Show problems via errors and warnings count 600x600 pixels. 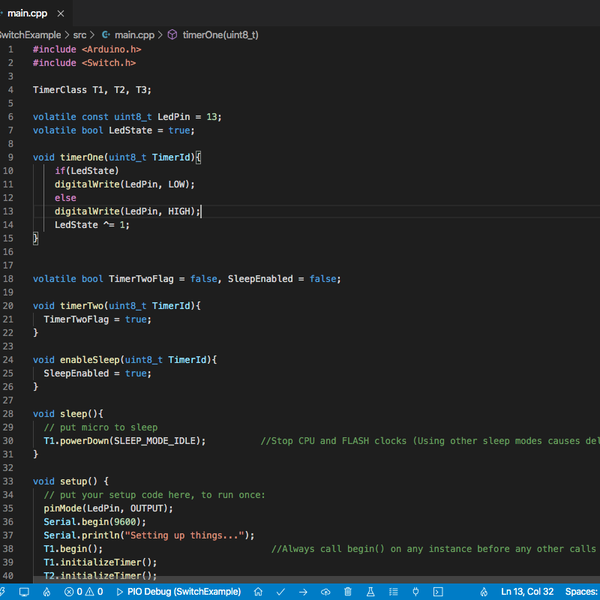click(x=84, y=592)
